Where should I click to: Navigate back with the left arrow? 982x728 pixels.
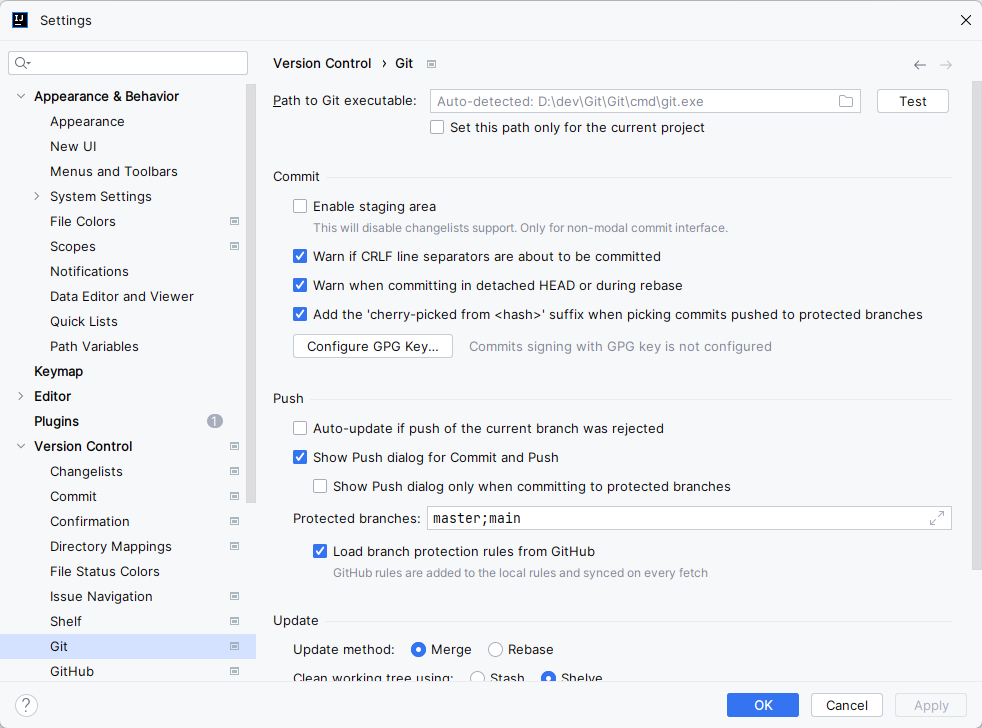919,65
